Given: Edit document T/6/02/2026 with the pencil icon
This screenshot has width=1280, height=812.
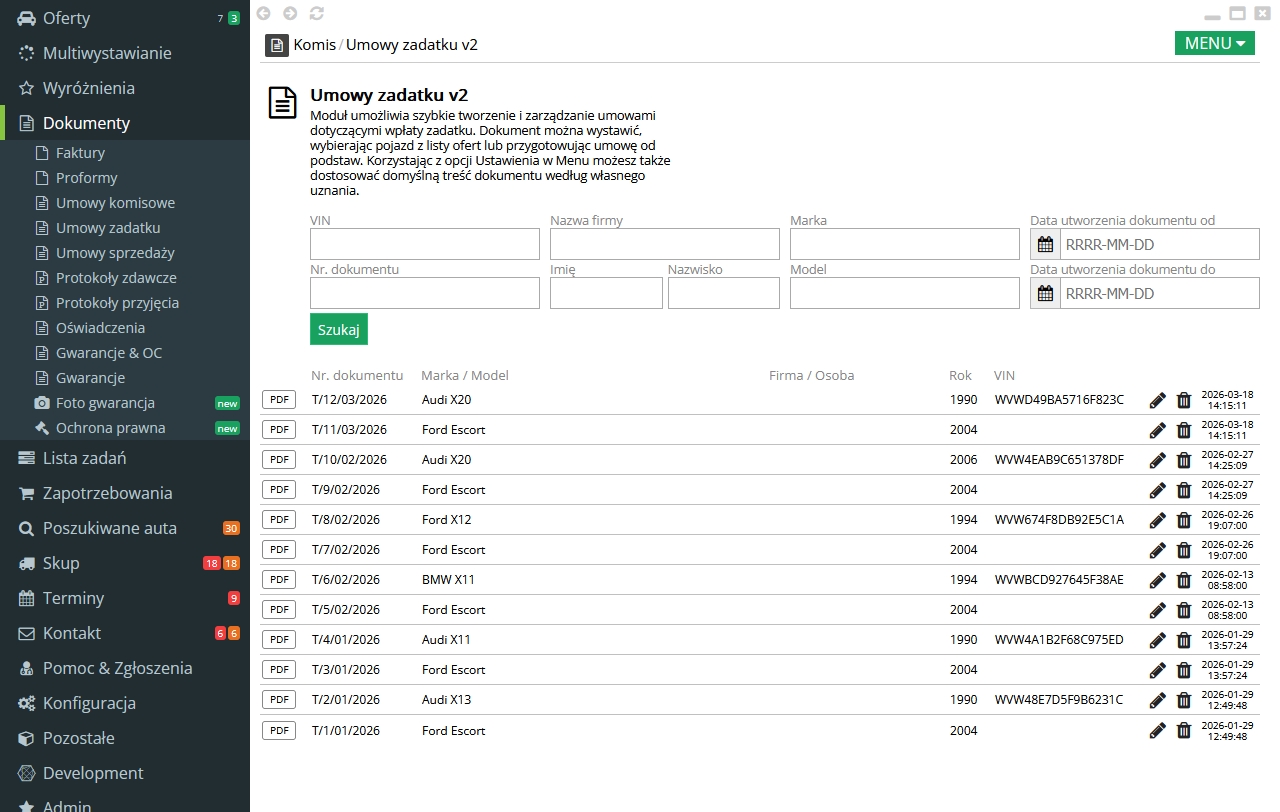Looking at the screenshot, I should 1157,580.
